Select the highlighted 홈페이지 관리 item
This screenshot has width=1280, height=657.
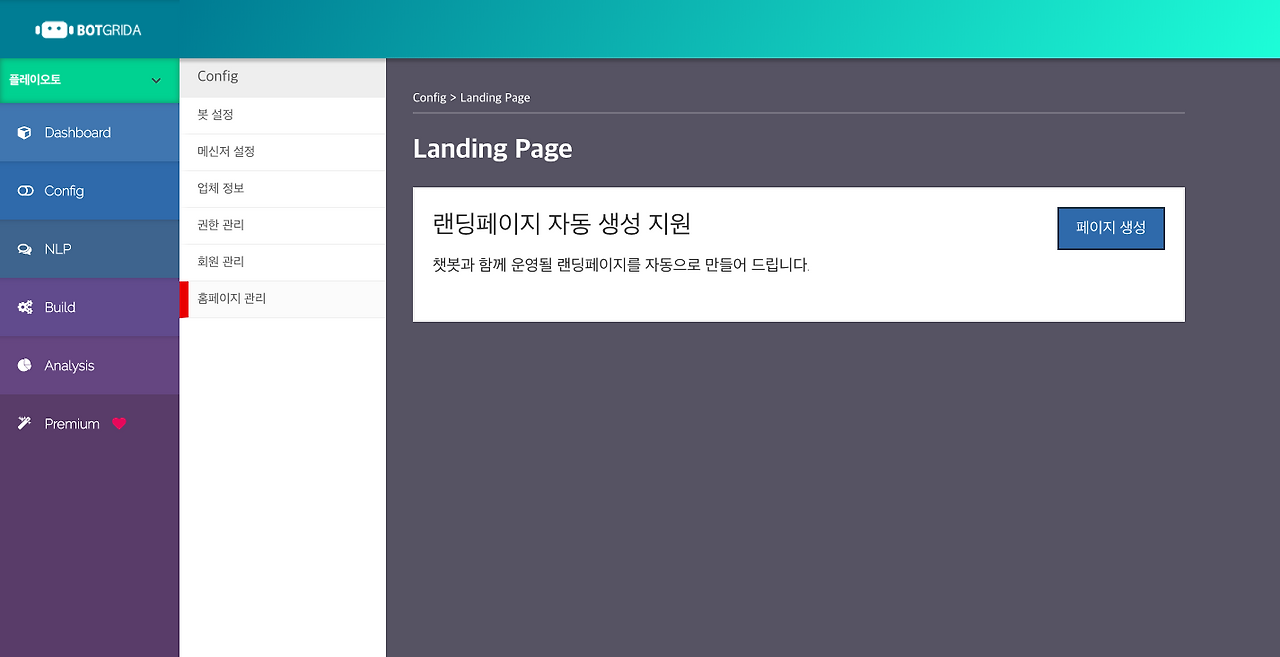coord(230,298)
